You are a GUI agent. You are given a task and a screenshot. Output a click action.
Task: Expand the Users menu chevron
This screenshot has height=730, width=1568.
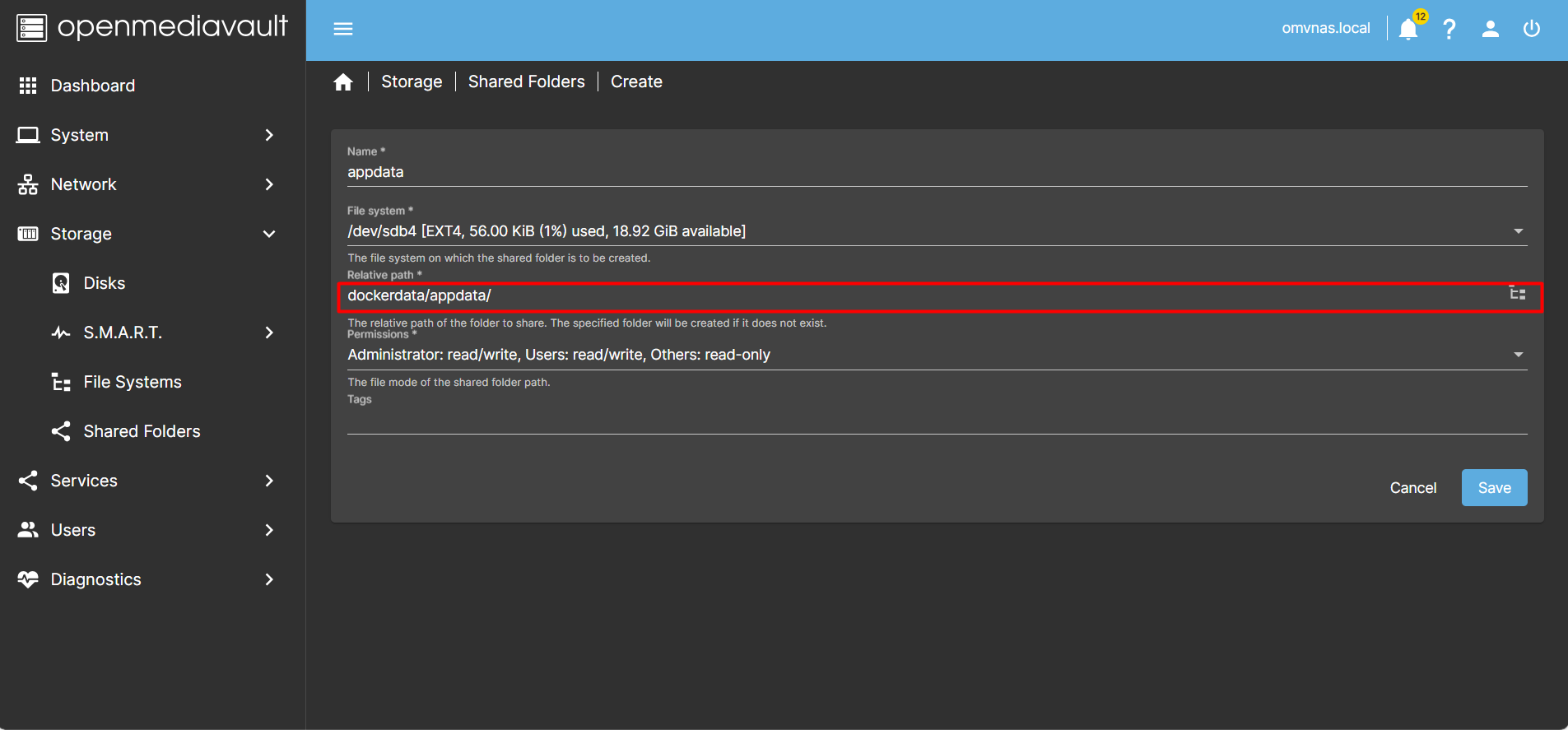click(269, 530)
